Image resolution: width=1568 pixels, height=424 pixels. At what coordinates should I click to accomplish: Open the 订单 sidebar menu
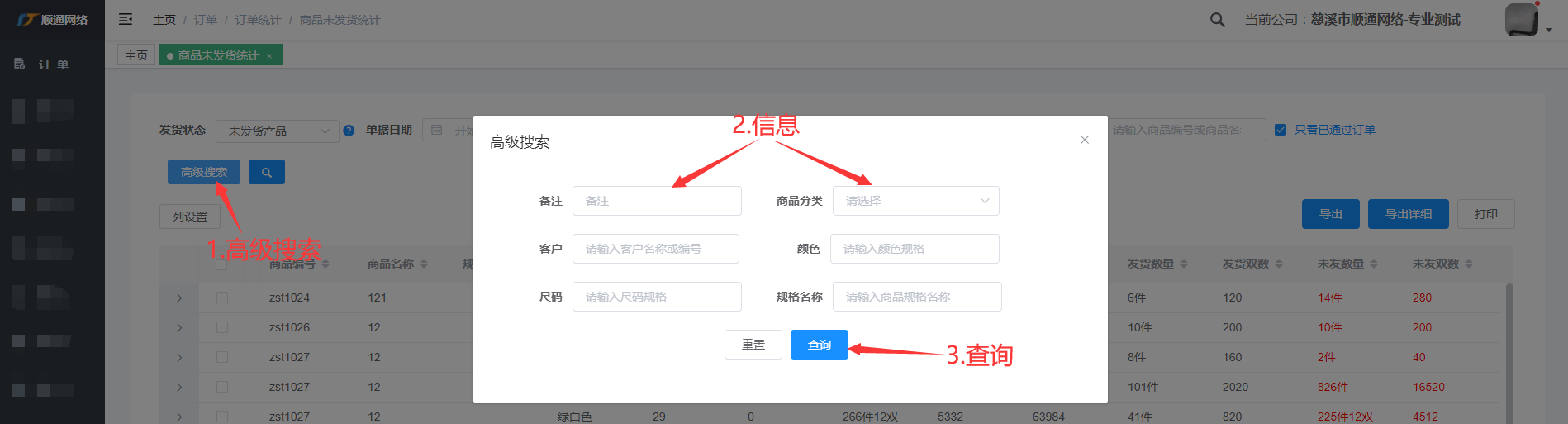pos(53,64)
